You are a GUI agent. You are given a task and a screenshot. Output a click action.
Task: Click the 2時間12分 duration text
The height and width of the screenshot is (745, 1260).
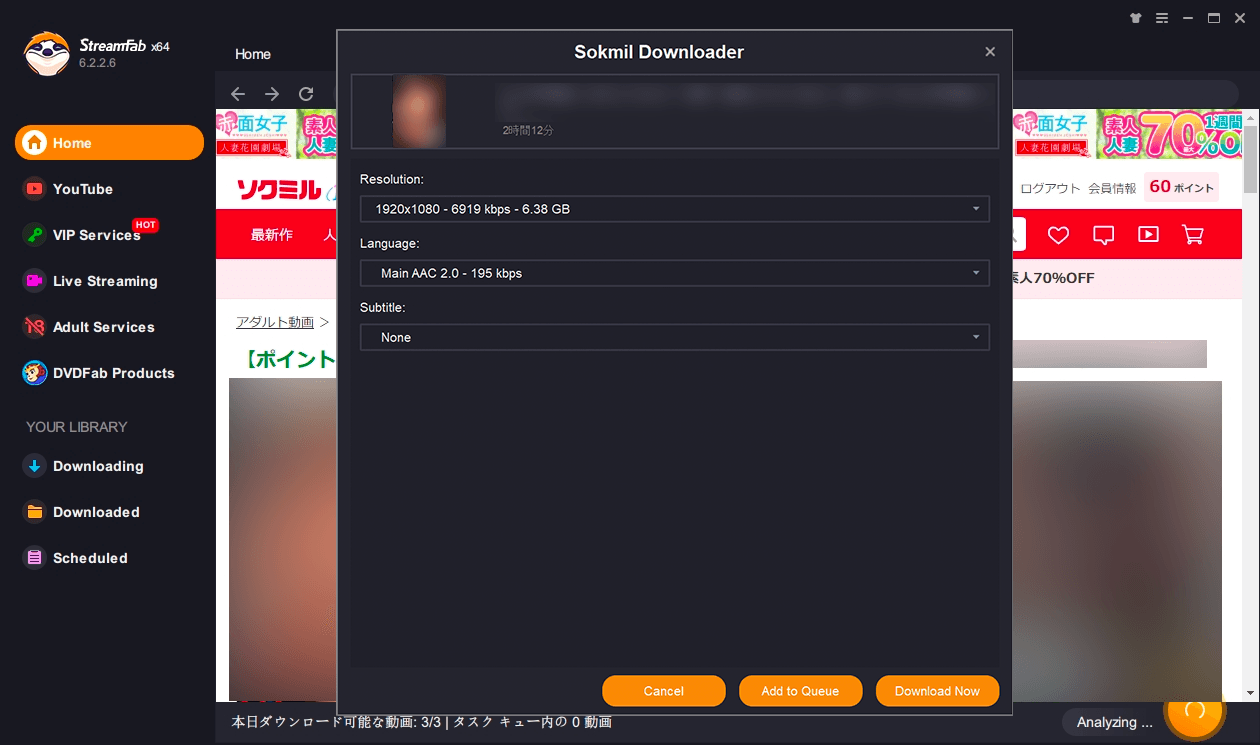click(528, 130)
